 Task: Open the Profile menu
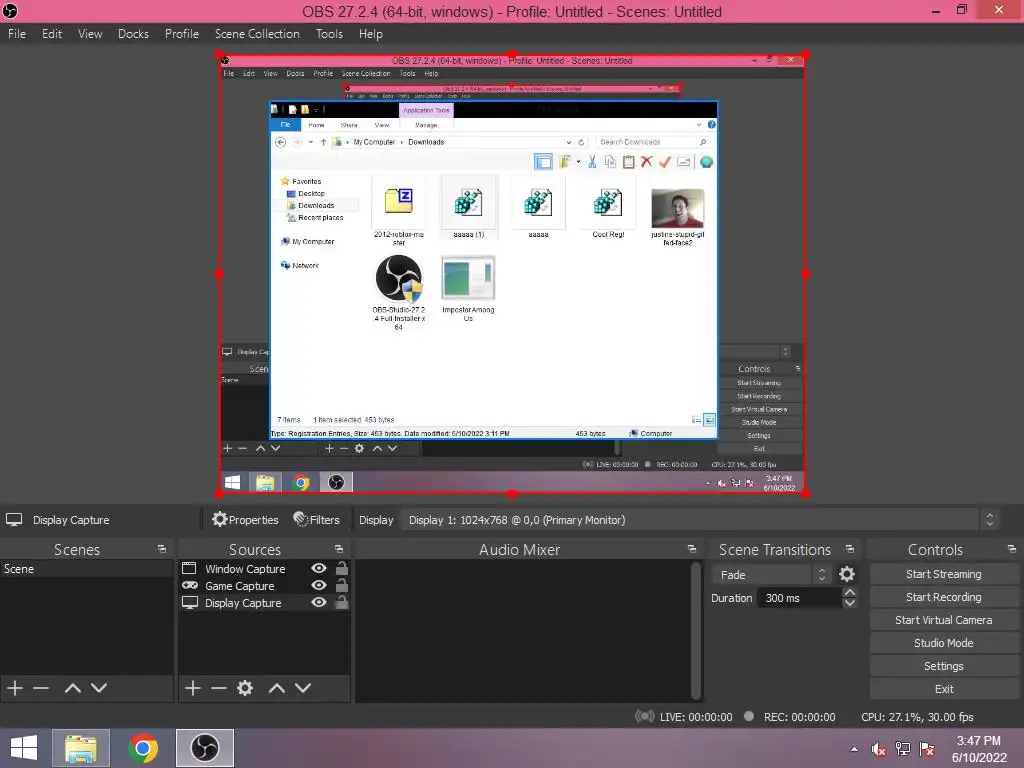tap(182, 33)
